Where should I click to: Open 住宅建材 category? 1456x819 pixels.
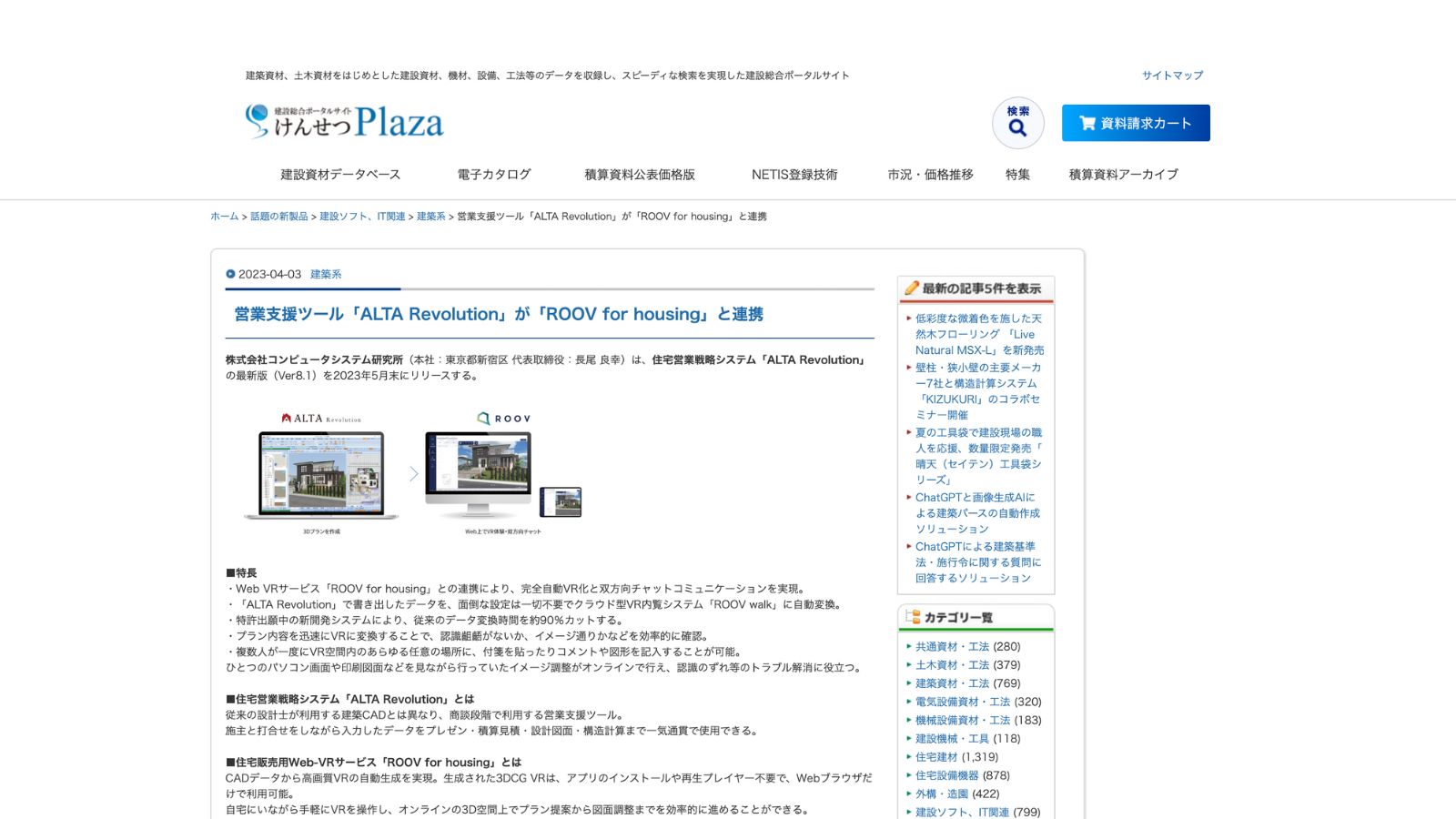click(936, 757)
